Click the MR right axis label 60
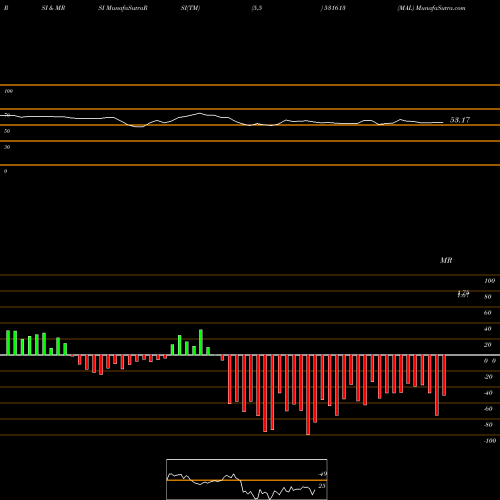The height and width of the screenshot is (500, 500). click(x=488, y=313)
